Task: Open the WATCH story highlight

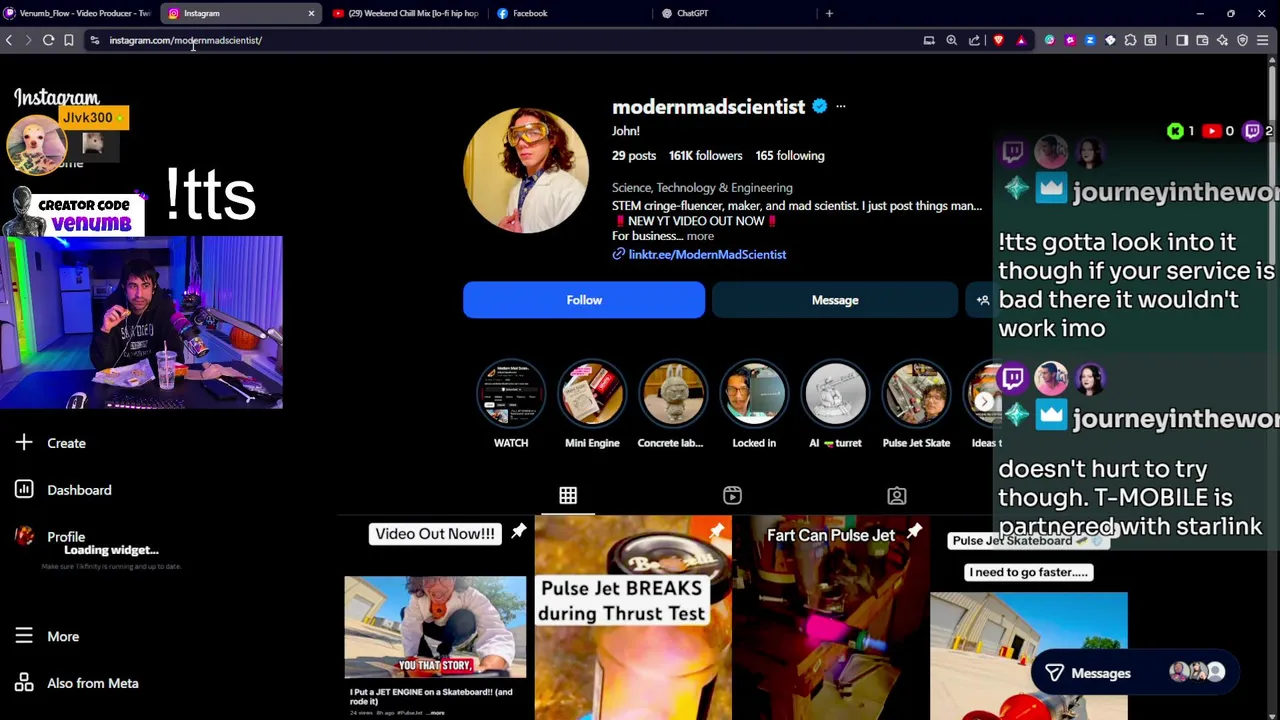Action: pyautogui.click(x=511, y=403)
